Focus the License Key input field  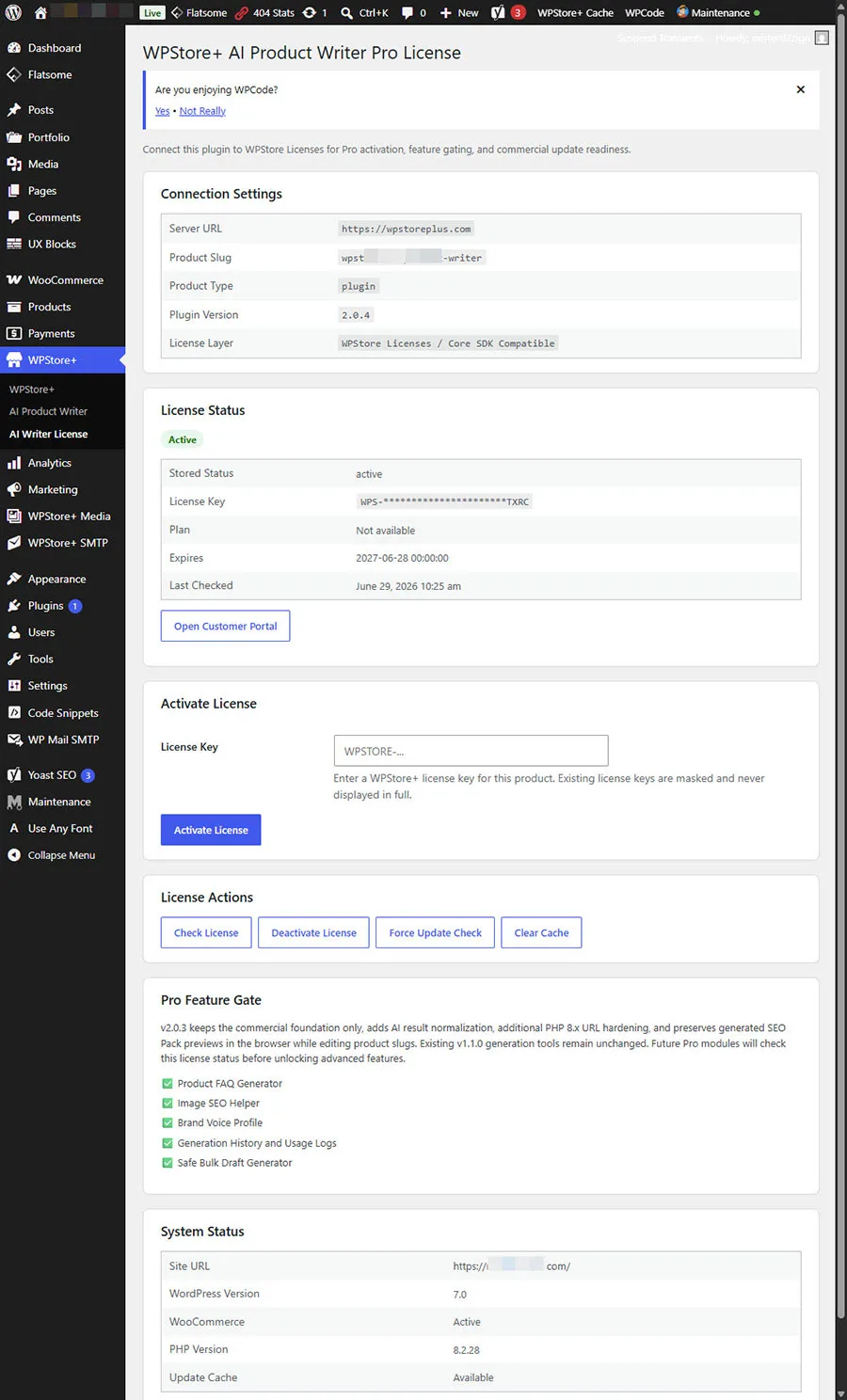[471, 751]
